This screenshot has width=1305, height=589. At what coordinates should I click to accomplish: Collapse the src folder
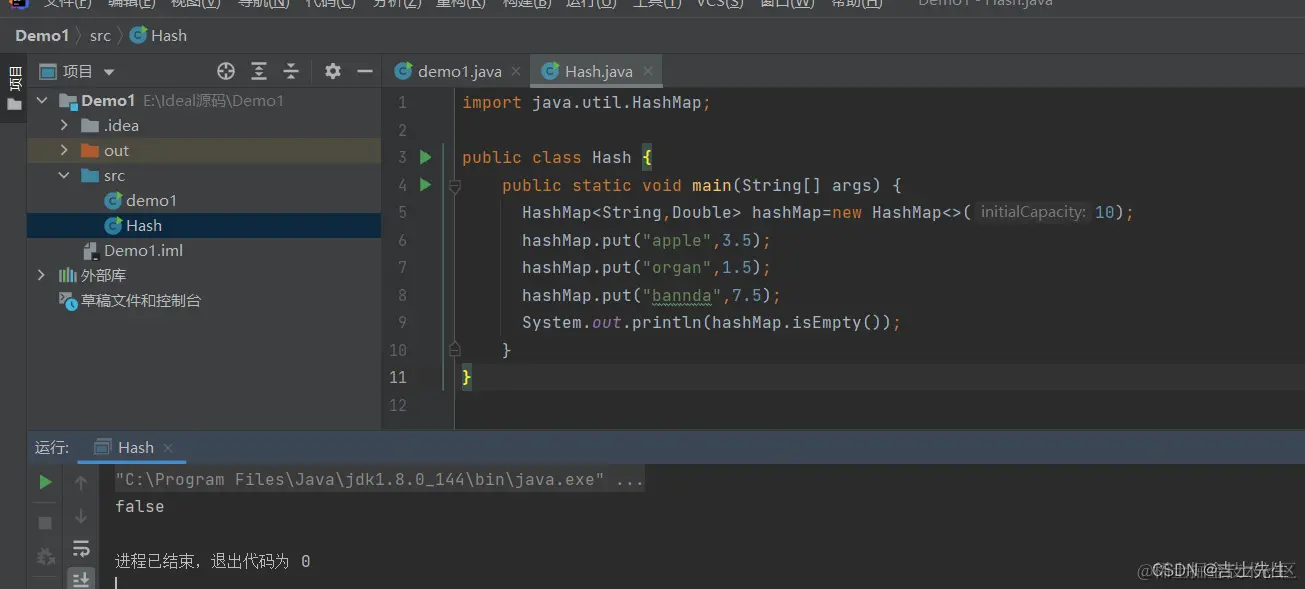coord(64,175)
